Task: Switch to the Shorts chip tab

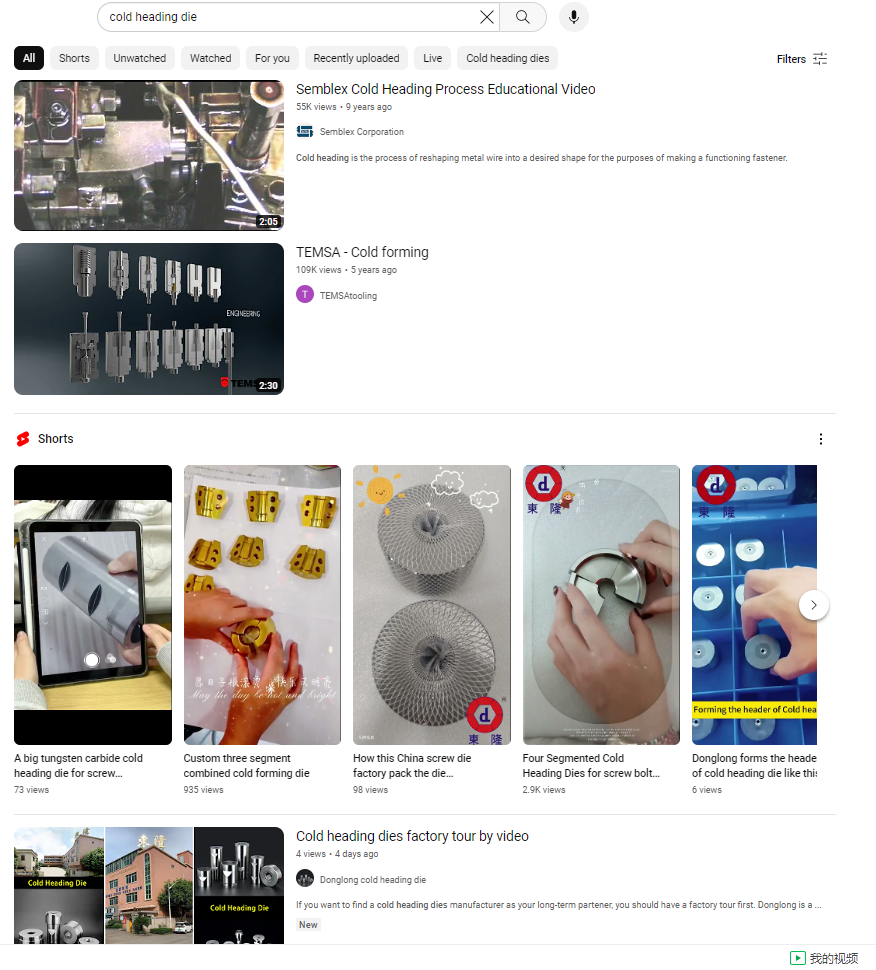Action: click(x=74, y=58)
